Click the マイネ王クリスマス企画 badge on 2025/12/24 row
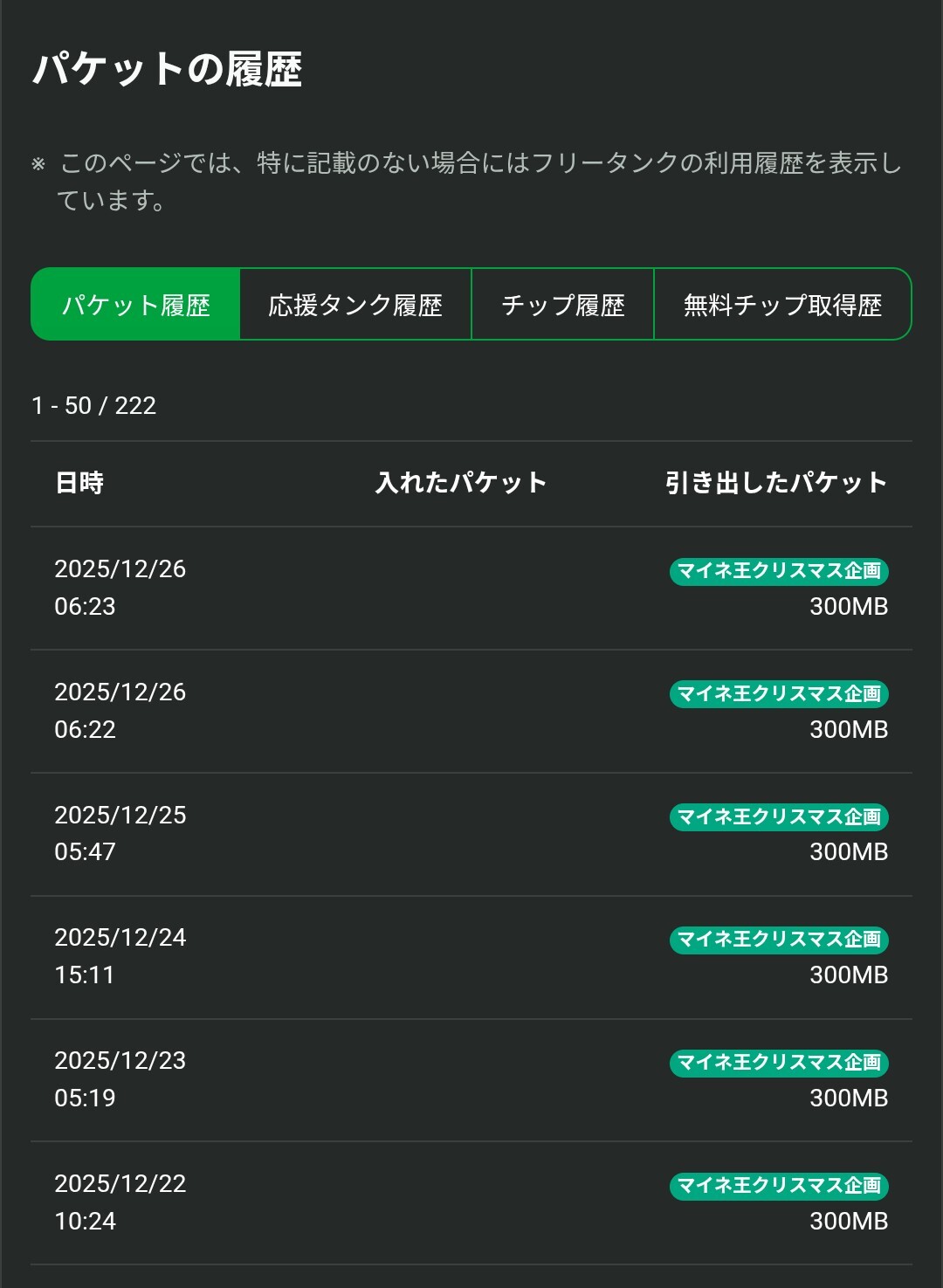 (x=779, y=940)
